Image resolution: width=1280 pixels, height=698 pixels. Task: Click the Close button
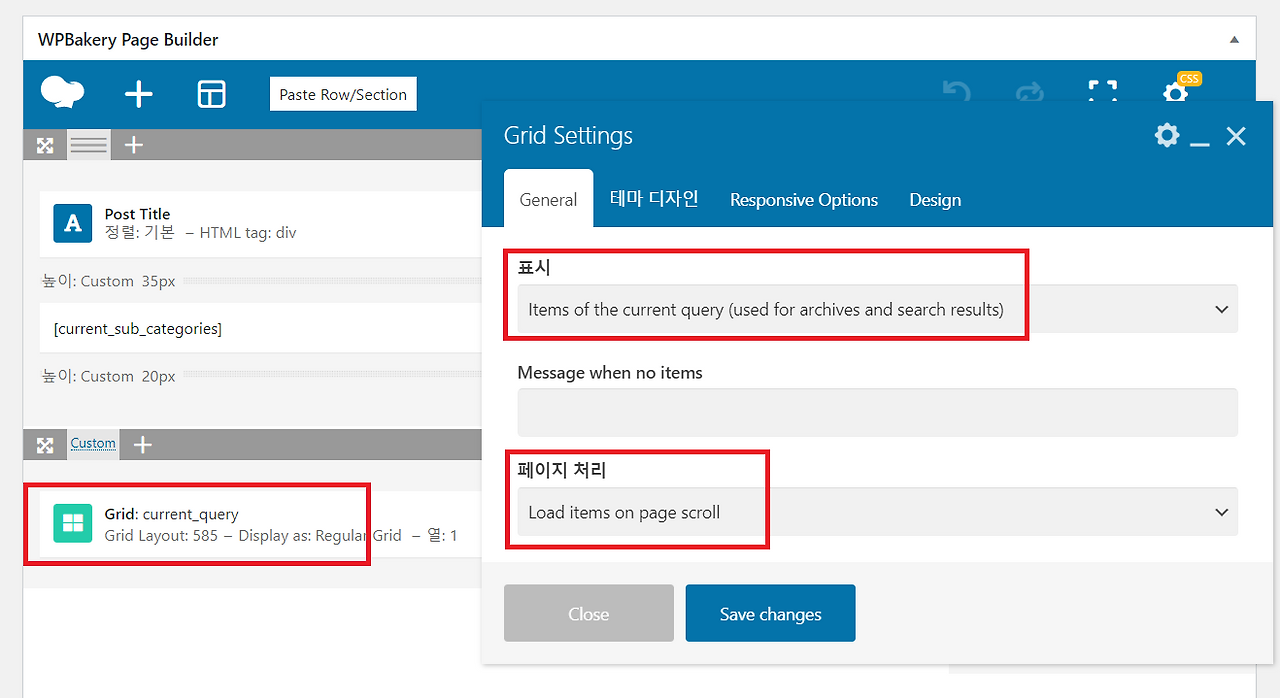[589, 613]
